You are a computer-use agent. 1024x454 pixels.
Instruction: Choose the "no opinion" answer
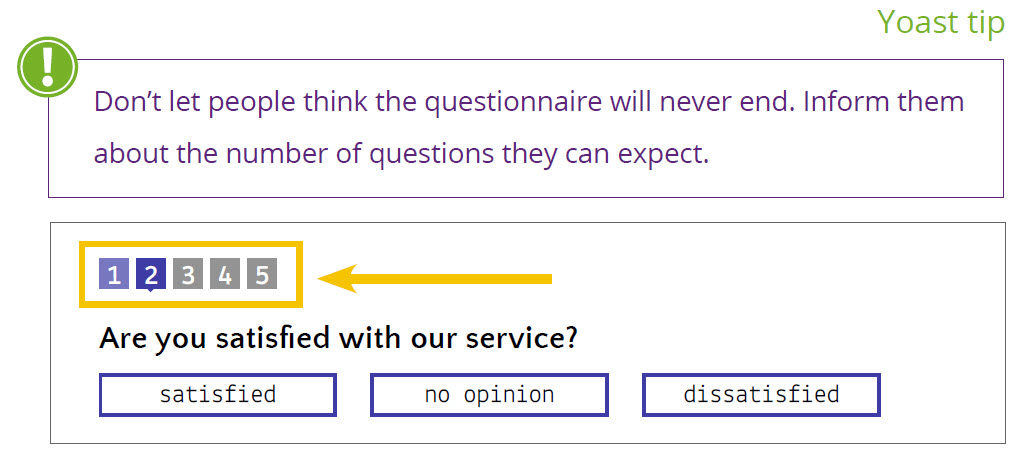tap(489, 395)
